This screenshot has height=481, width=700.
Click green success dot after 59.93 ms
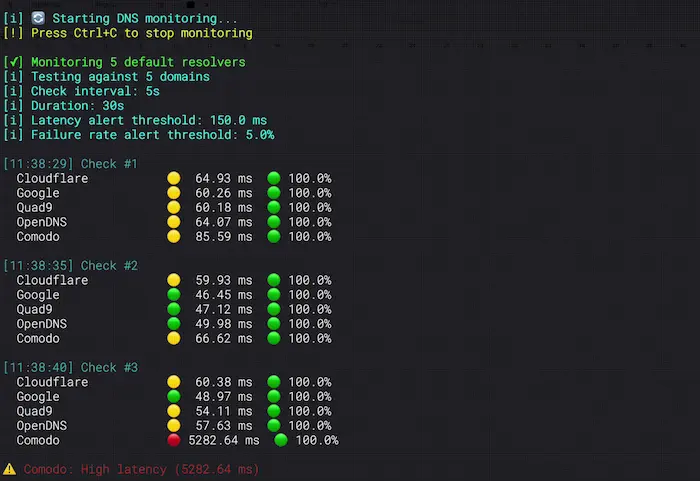coord(274,280)
